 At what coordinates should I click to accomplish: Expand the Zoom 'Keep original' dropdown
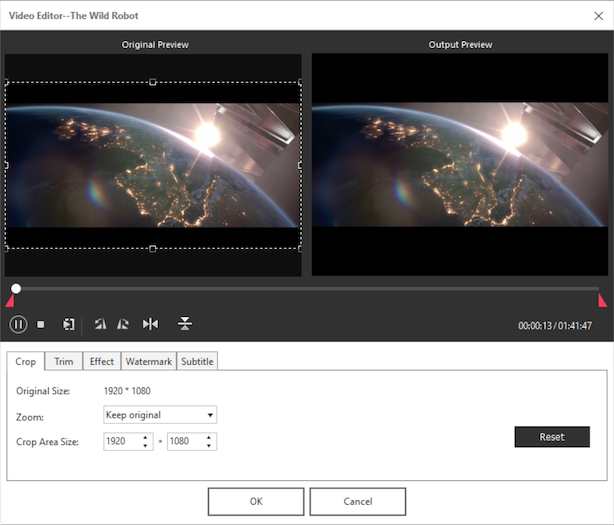(160, 415)
